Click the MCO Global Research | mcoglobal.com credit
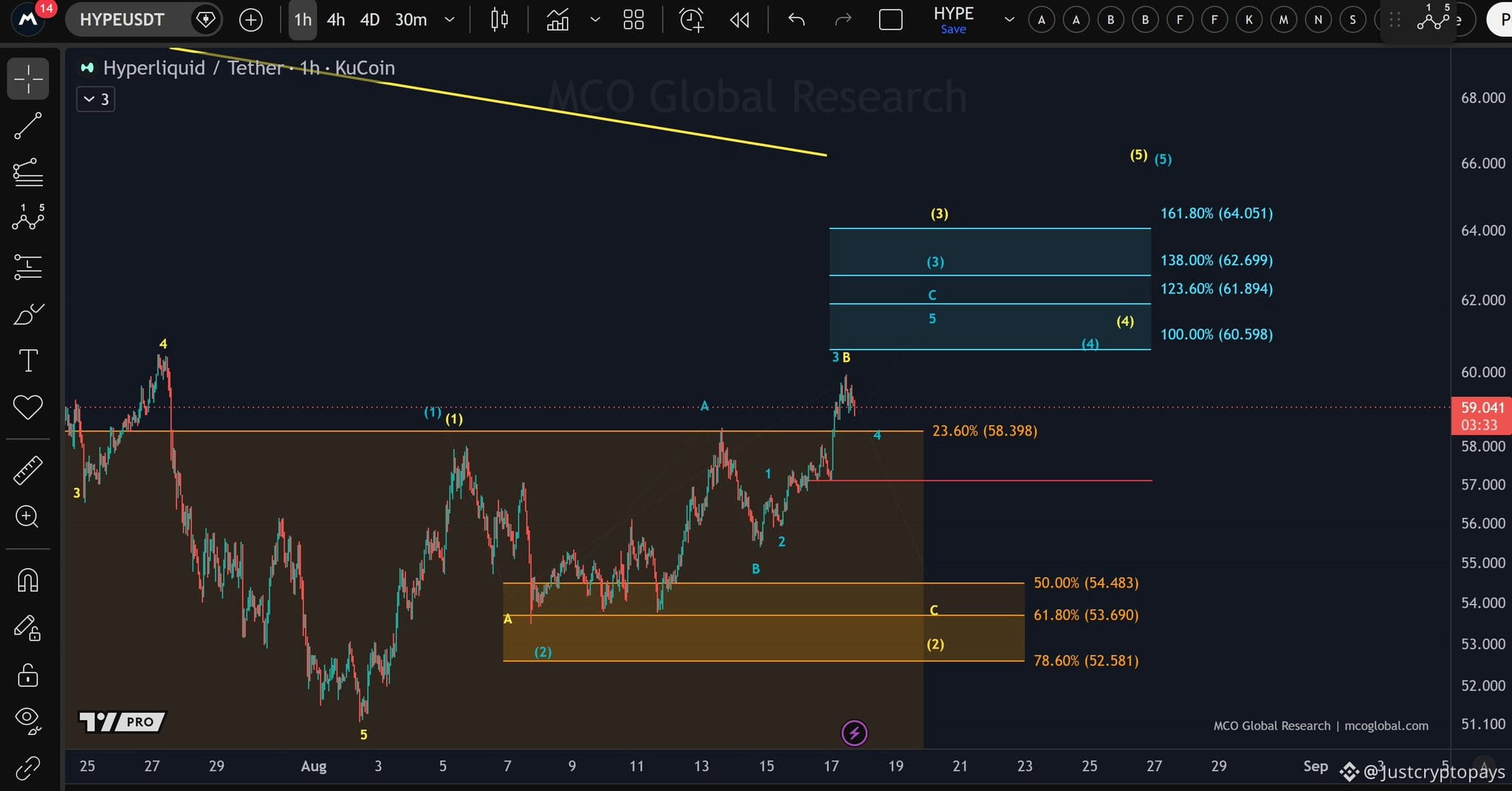 pos(1321,726)
